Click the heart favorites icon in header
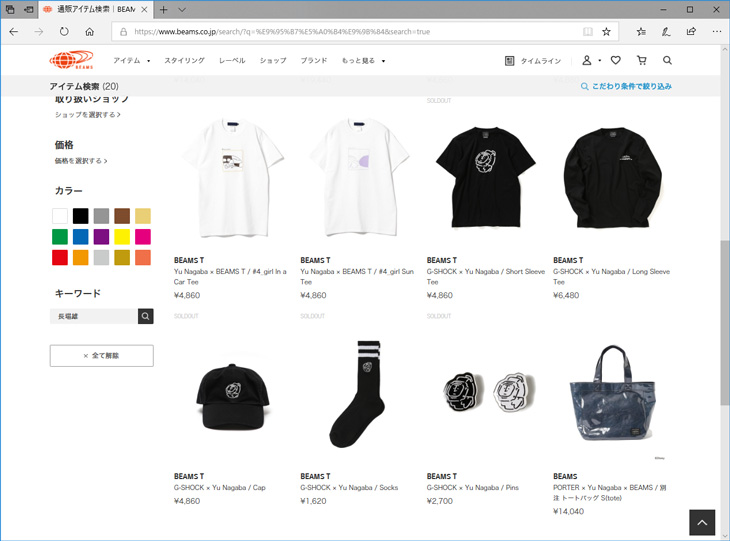Image resolution: width=730 pixels, height=541 pixels. [615, 61]
